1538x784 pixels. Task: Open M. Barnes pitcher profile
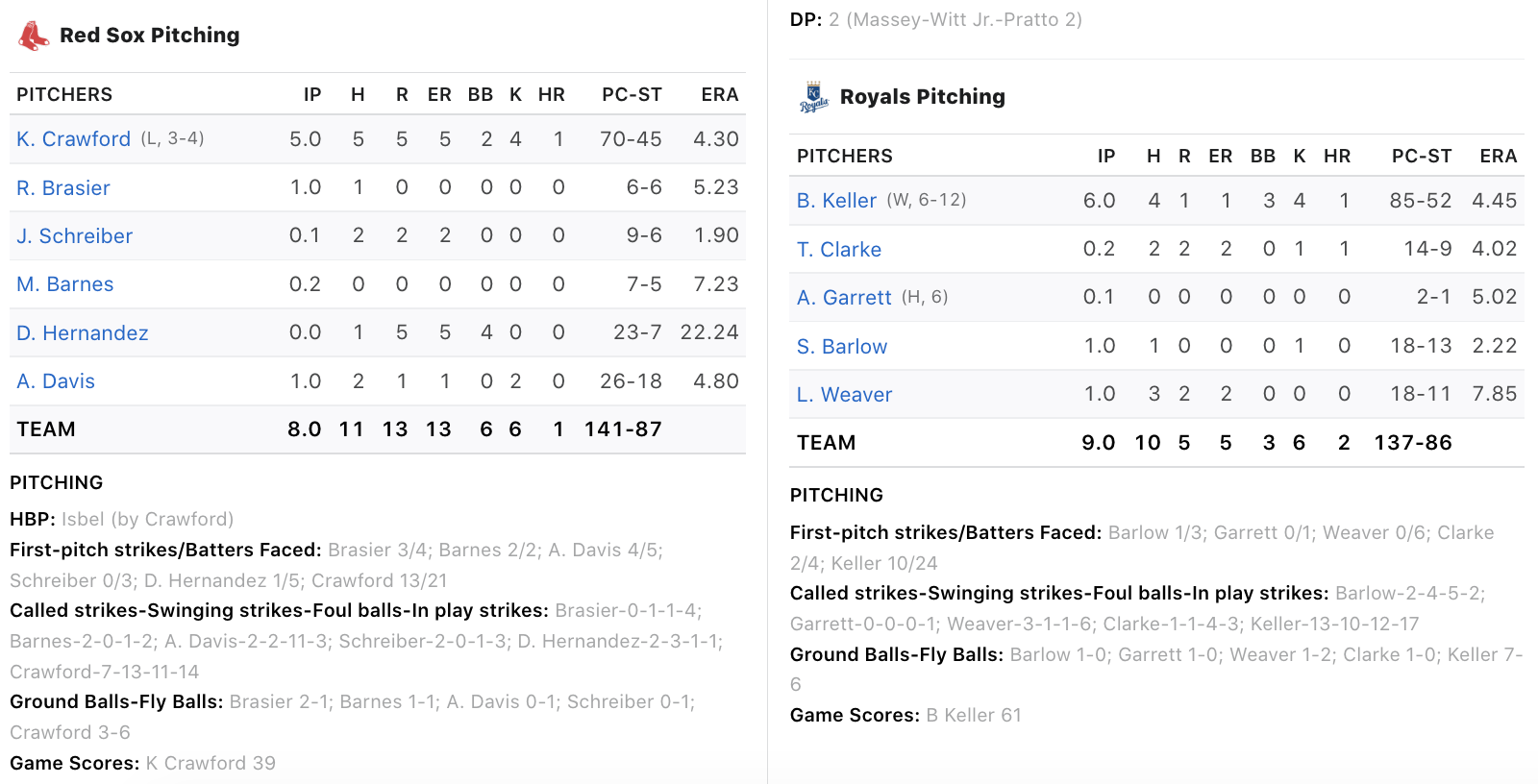pyautogui.click(x=65, y=284)
